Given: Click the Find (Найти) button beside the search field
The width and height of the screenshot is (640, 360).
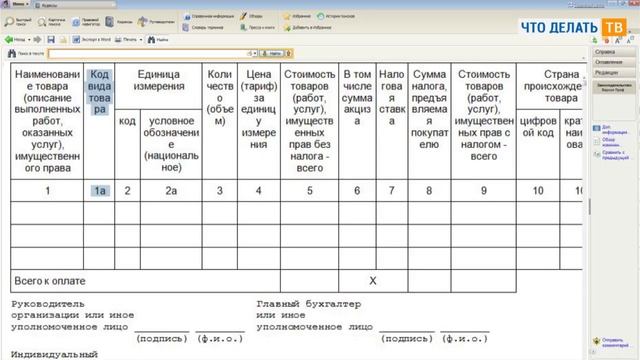Looking at the screenshot, I should click(272, 53).
